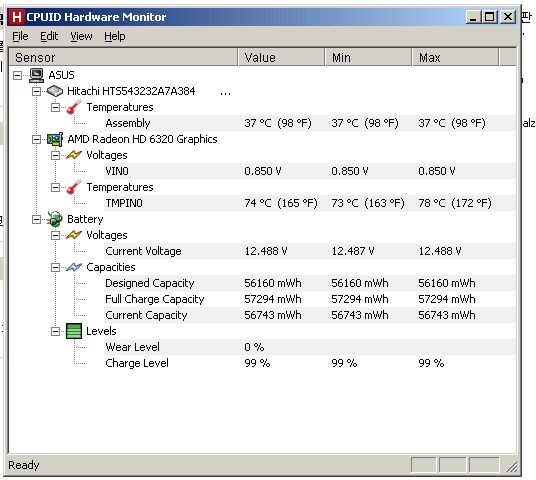Click the ellipsis after Hitachi drive name
Screen dimensions: 536x480
click(225, 94)
